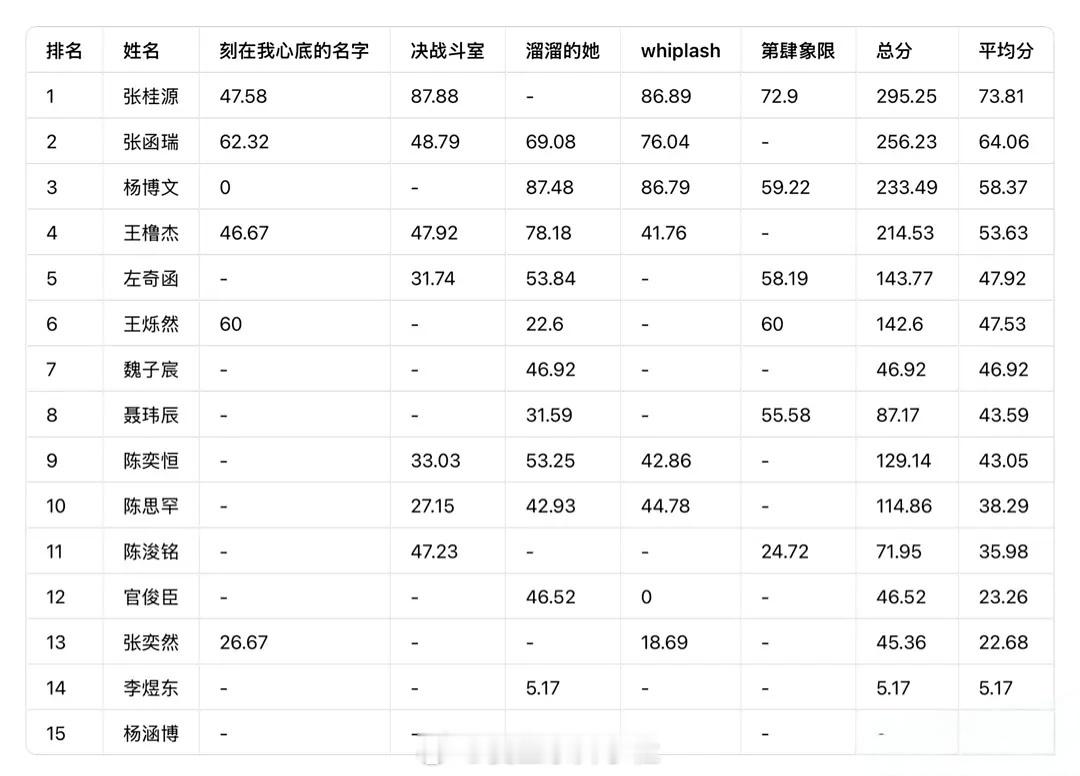
Task: Select the value 33.03
Action: tap(435, 461)
